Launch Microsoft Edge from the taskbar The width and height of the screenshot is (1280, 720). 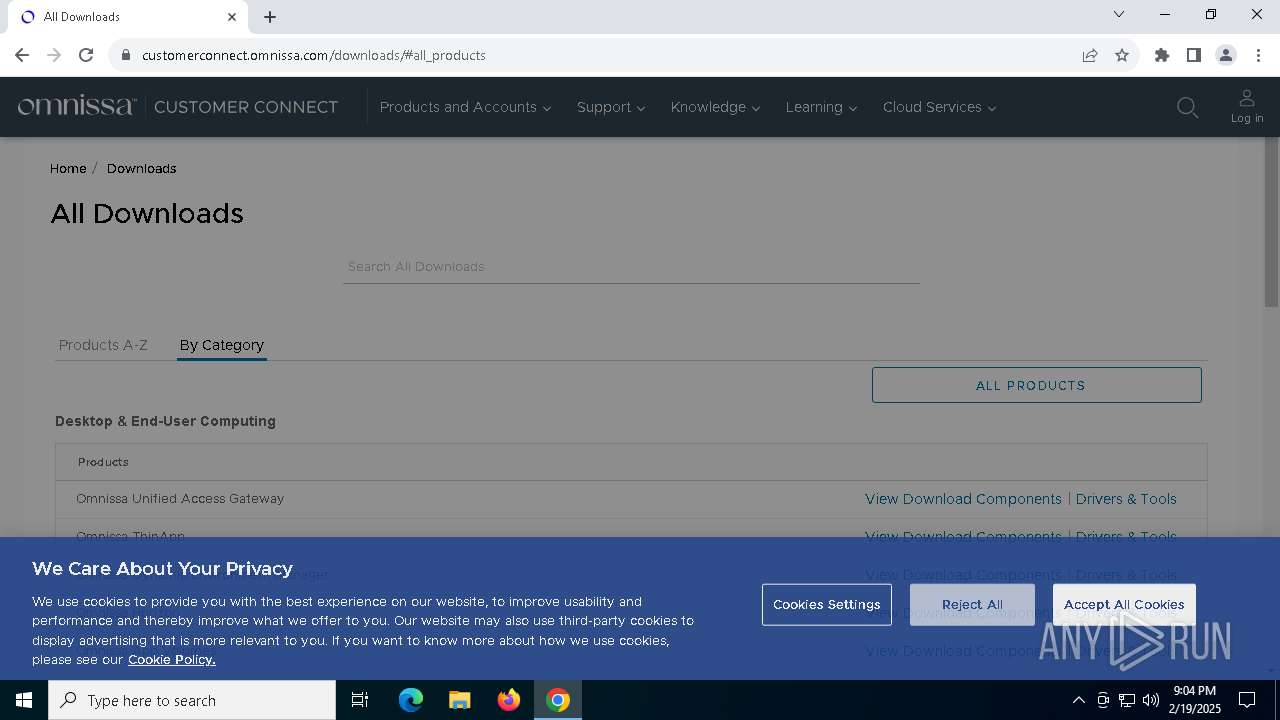[411, 700]
